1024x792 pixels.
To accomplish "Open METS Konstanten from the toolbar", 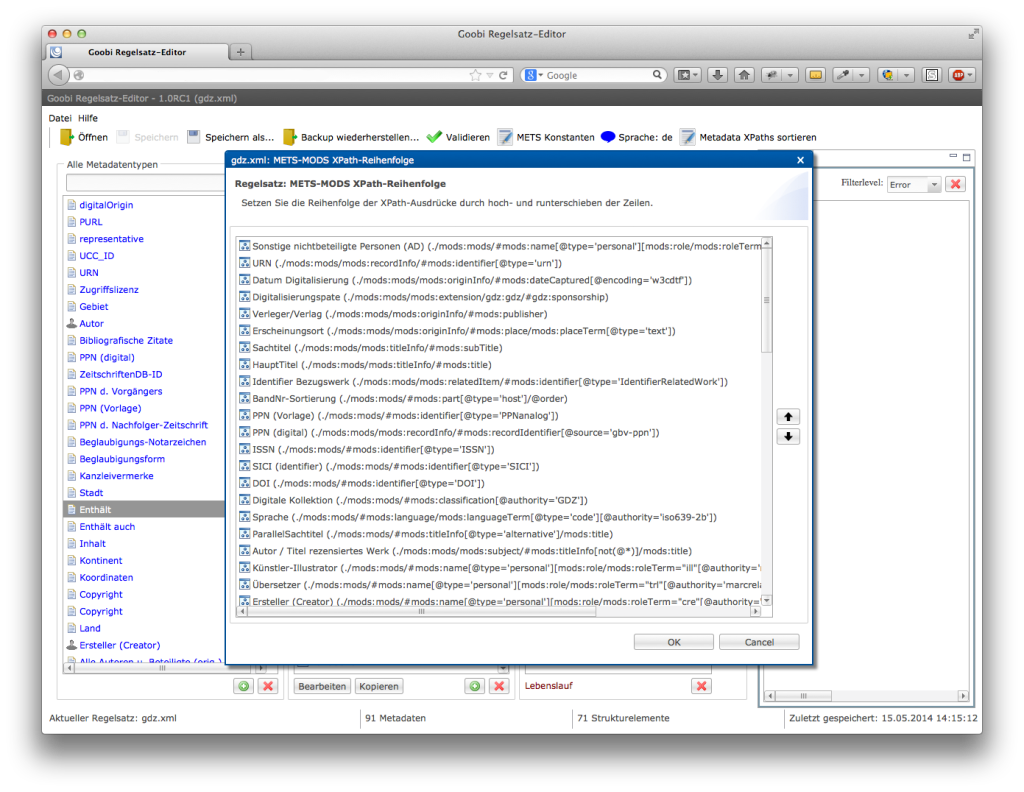I will point(547,137).
